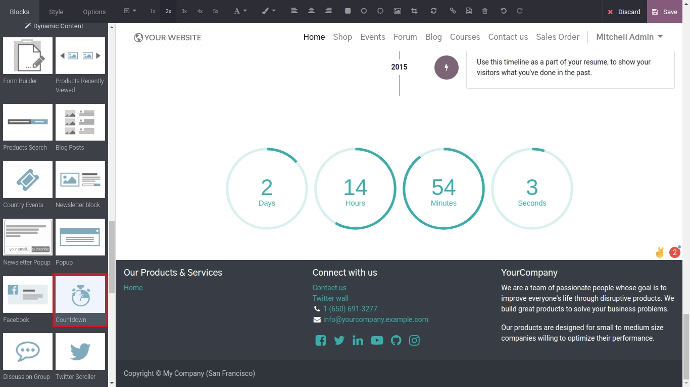Open the YouTube footer social icon
The height and width of the screenshot is (387, 690).
click(377, 340)
